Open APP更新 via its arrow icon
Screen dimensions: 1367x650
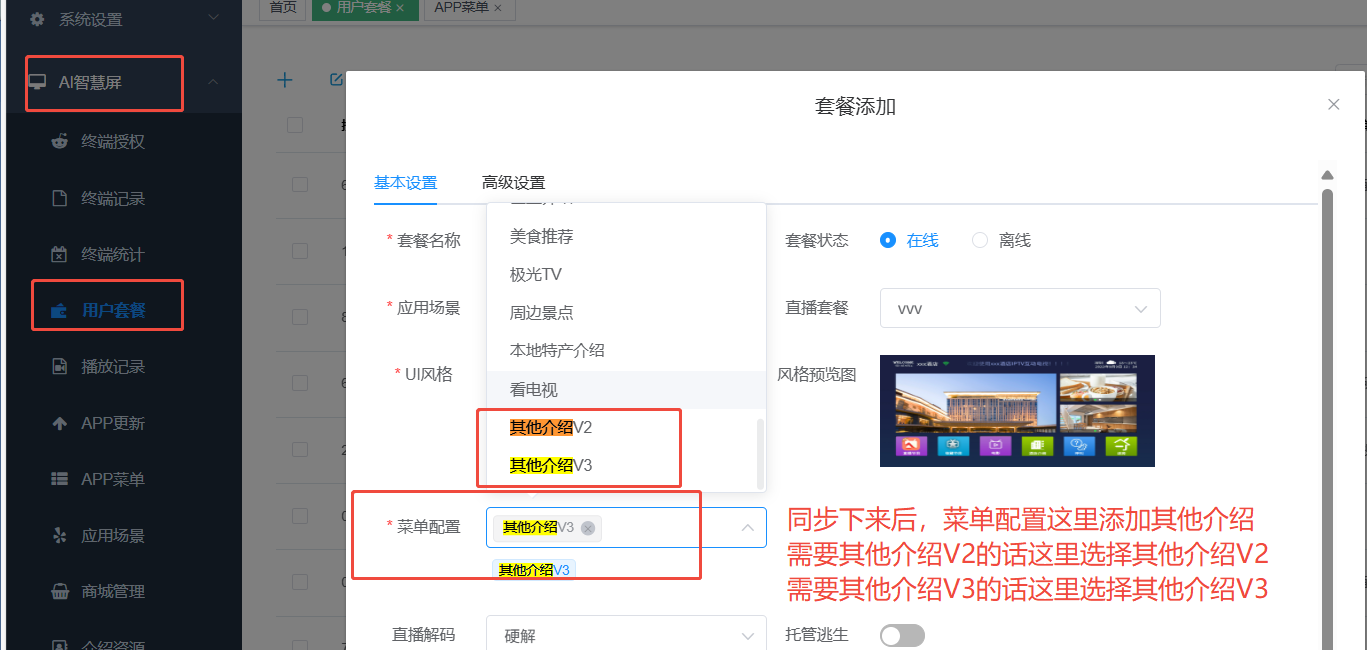[59, 423]
